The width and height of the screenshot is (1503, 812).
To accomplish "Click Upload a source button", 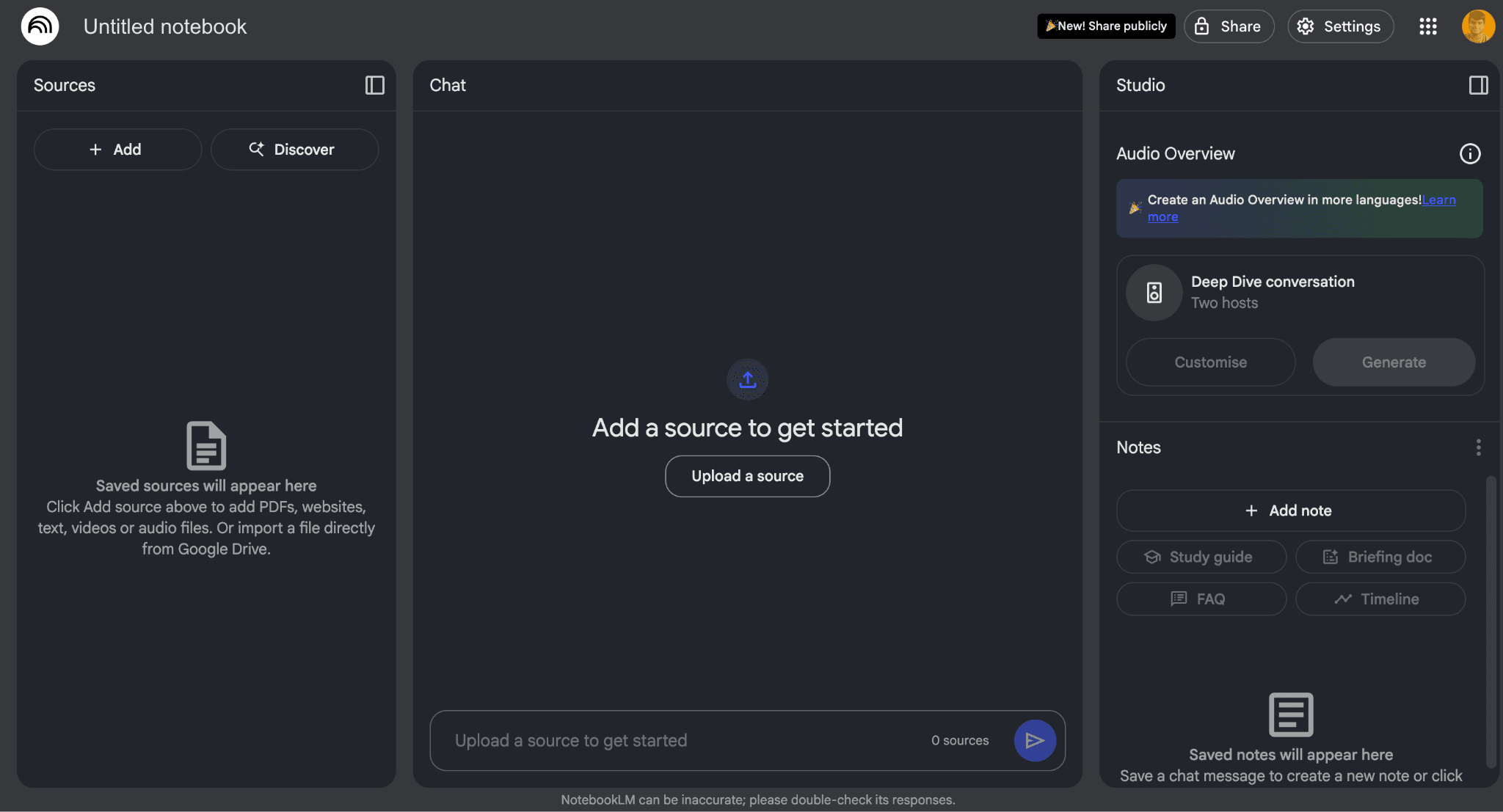I will pyautogui.click(x=747, y=476).
